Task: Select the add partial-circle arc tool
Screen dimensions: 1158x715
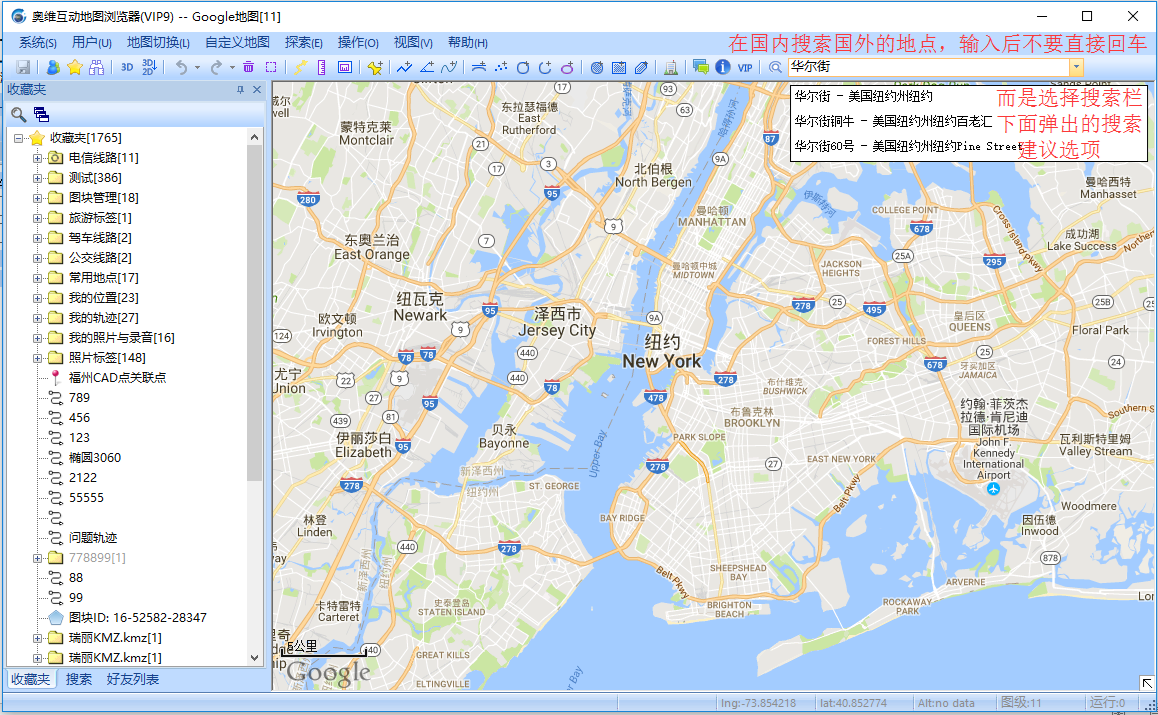Action: (x=545, y=67)
